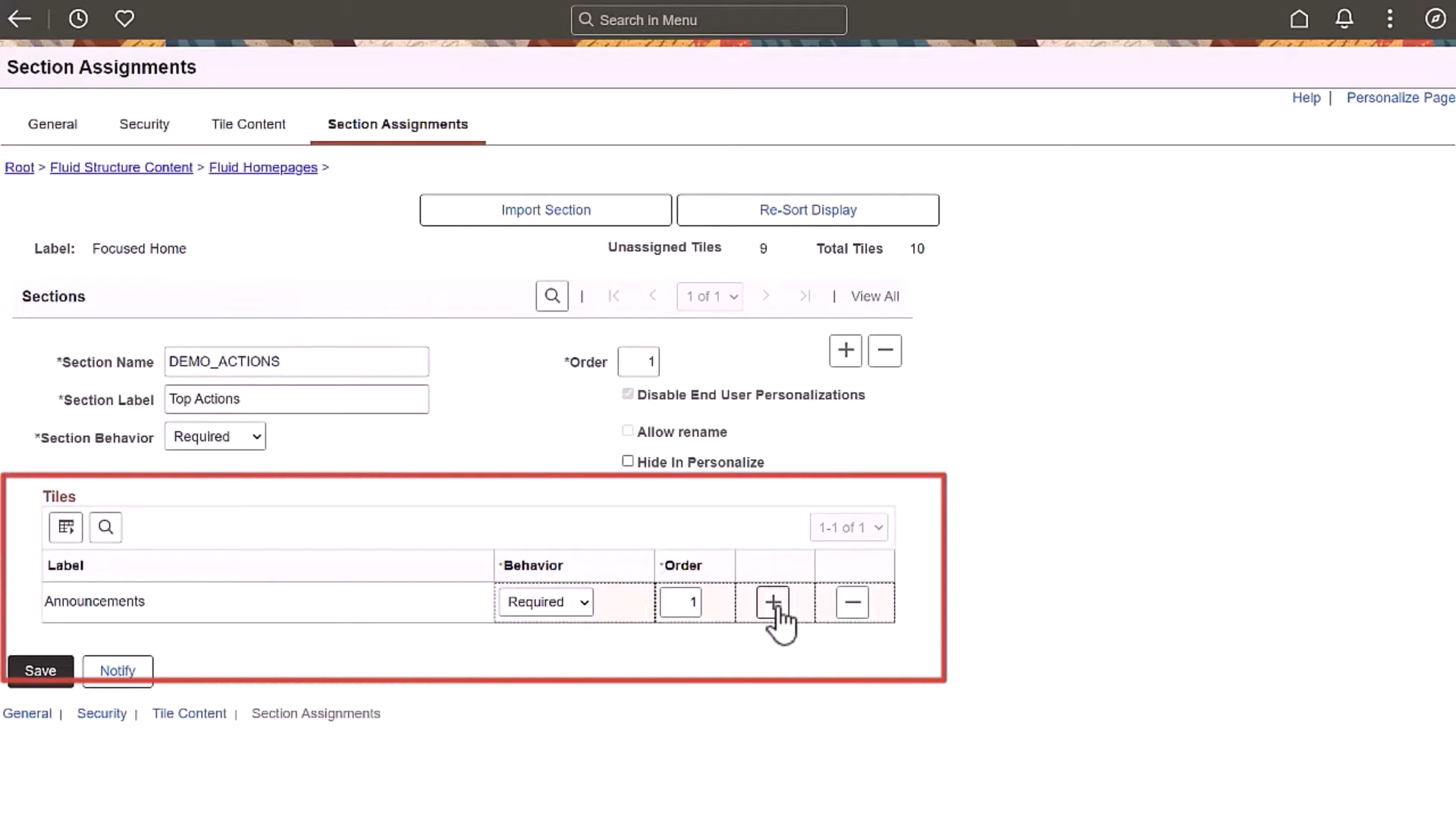Open the Fluid Homepages breadcrumb link
1456x819 pixels.
263,167
